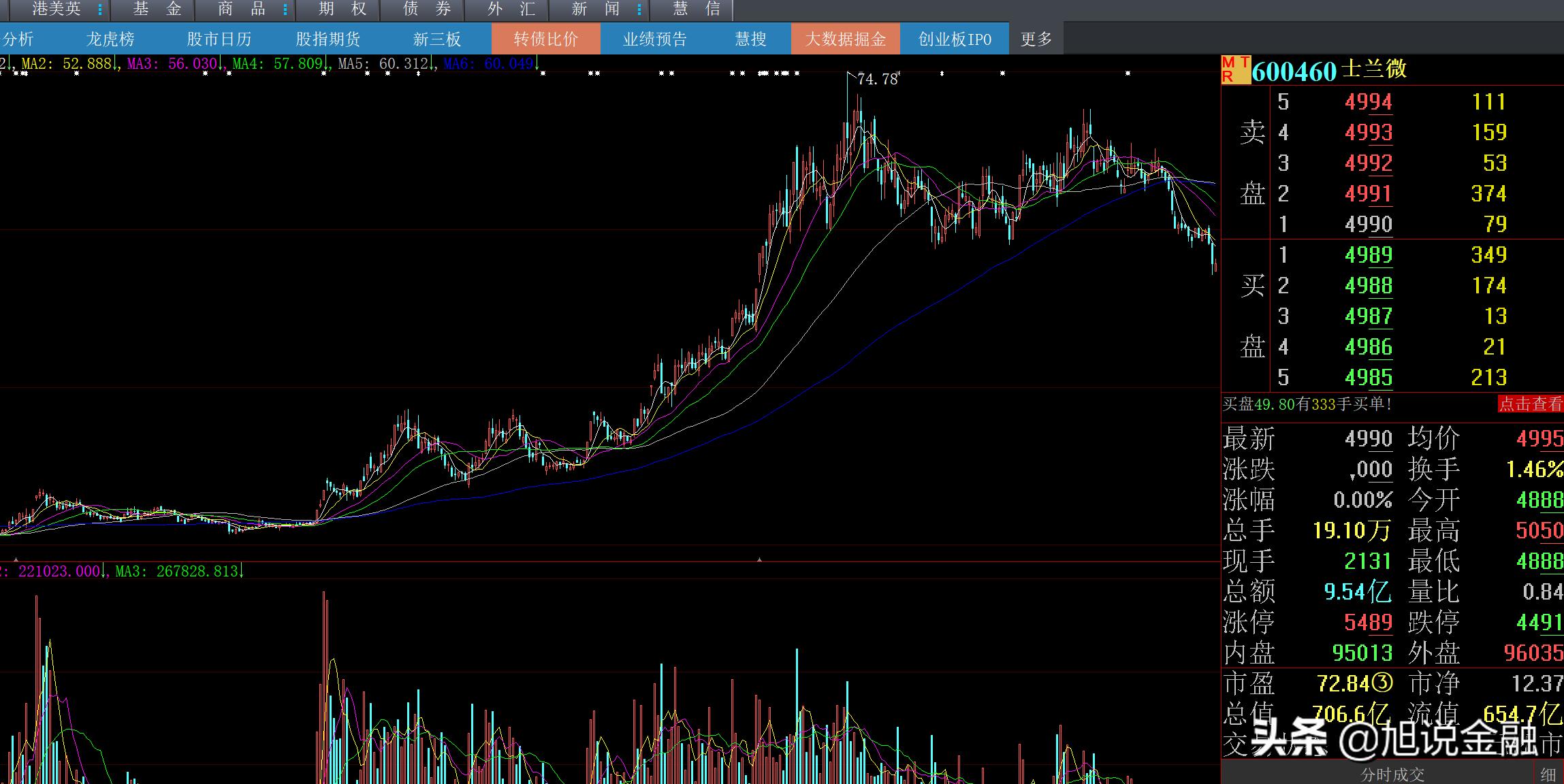
Task: Click the MTR badge beside stock code 600460
Action: click(x=1236, y=70)
